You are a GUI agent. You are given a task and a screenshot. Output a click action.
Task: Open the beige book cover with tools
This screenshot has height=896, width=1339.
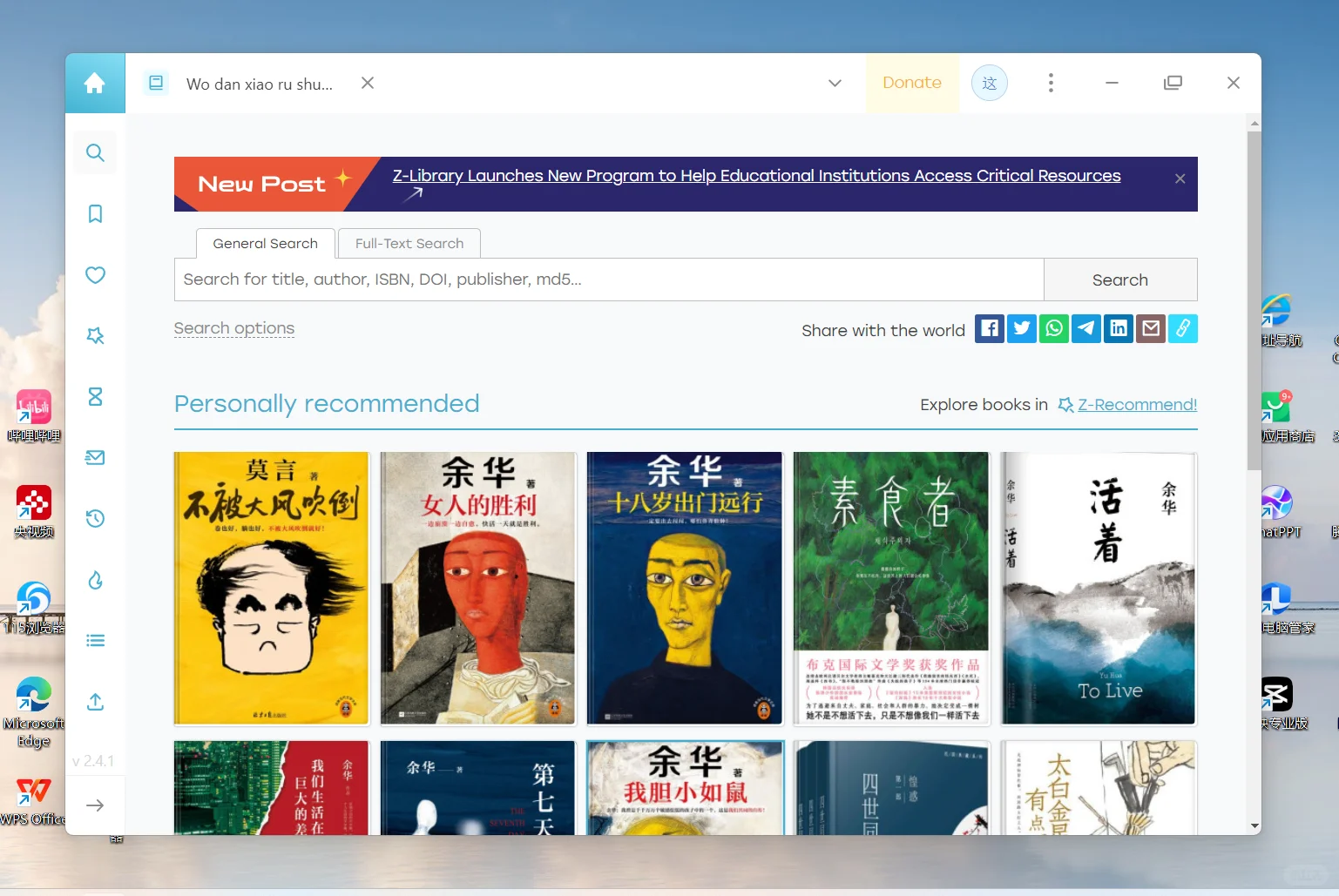click(x=1099, y=788)
